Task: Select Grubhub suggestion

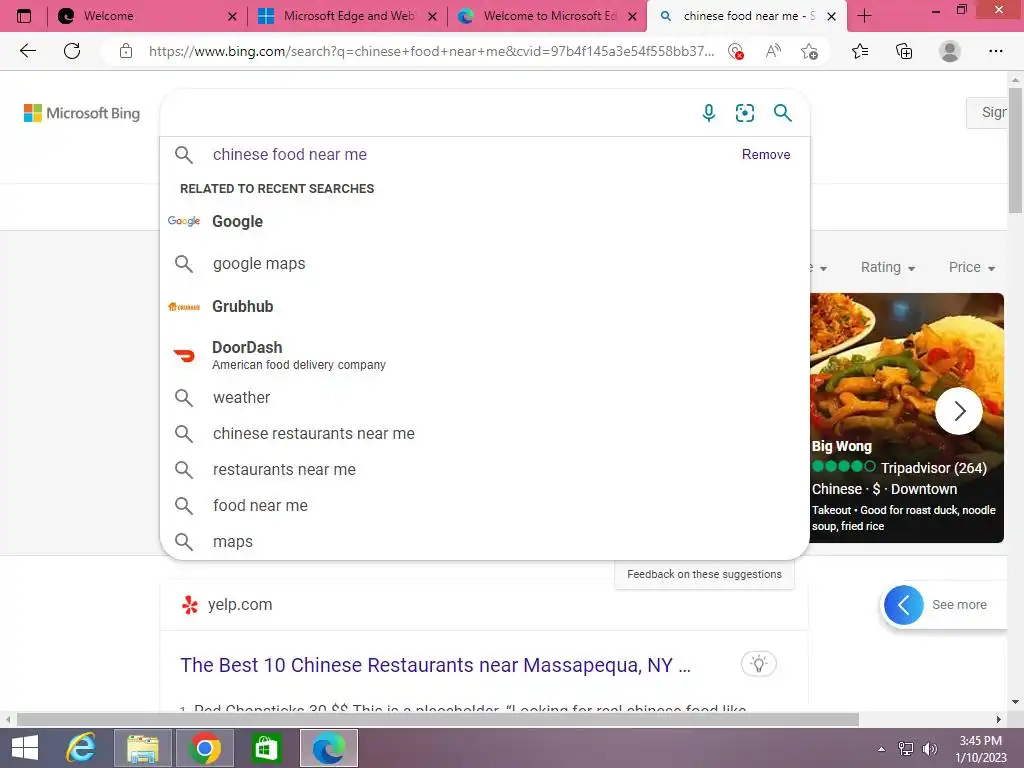Action: pos(485,306)
